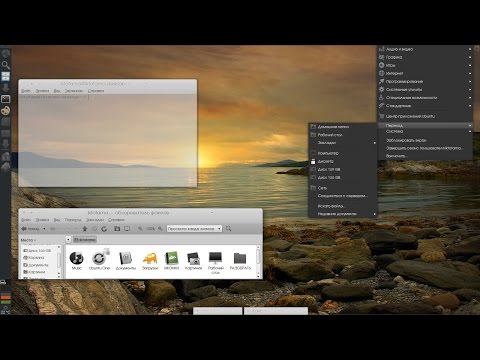The height and width of the screenshot is (360, 480).
Task: Open the Место sidebar dropdown
Action: coord(29,240)
